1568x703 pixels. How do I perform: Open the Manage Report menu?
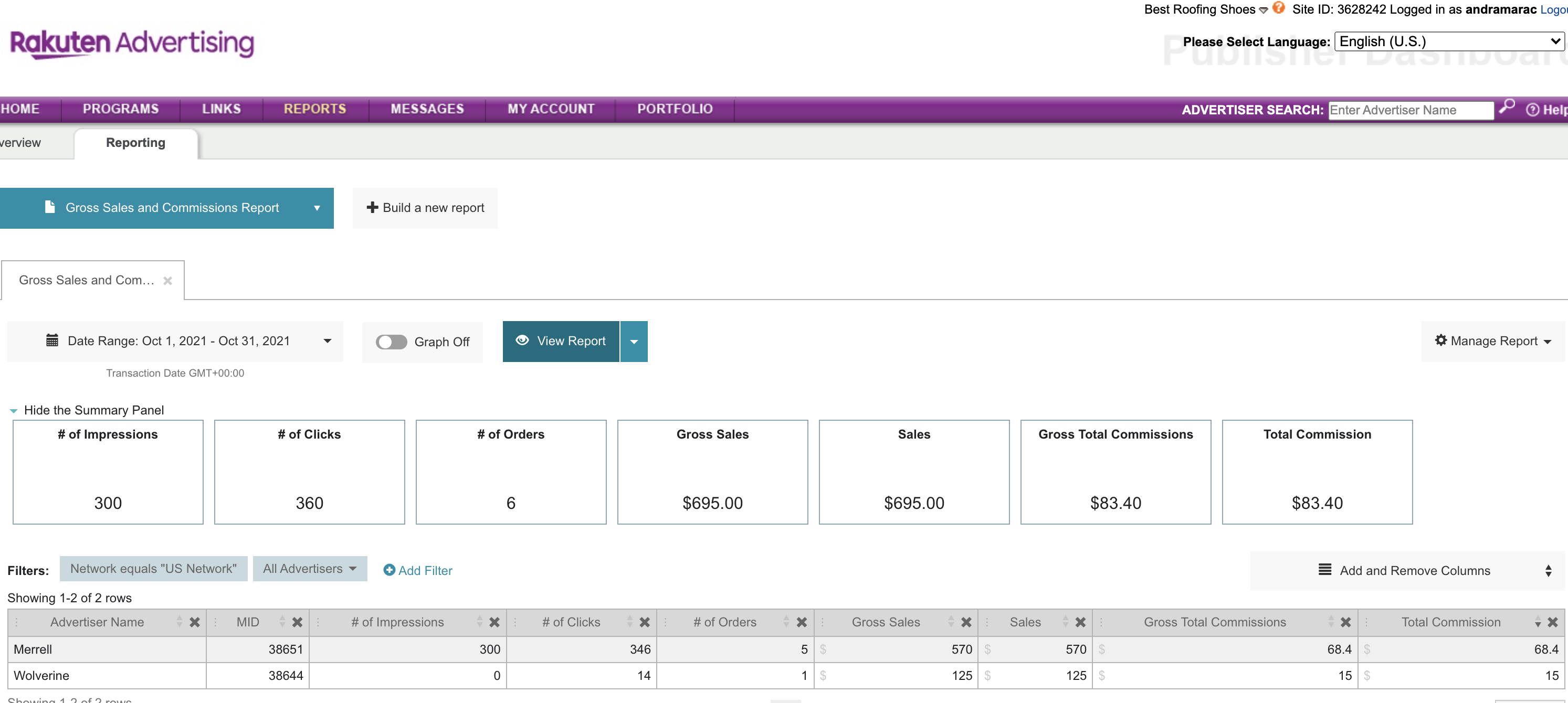(x=1492, y=341)
